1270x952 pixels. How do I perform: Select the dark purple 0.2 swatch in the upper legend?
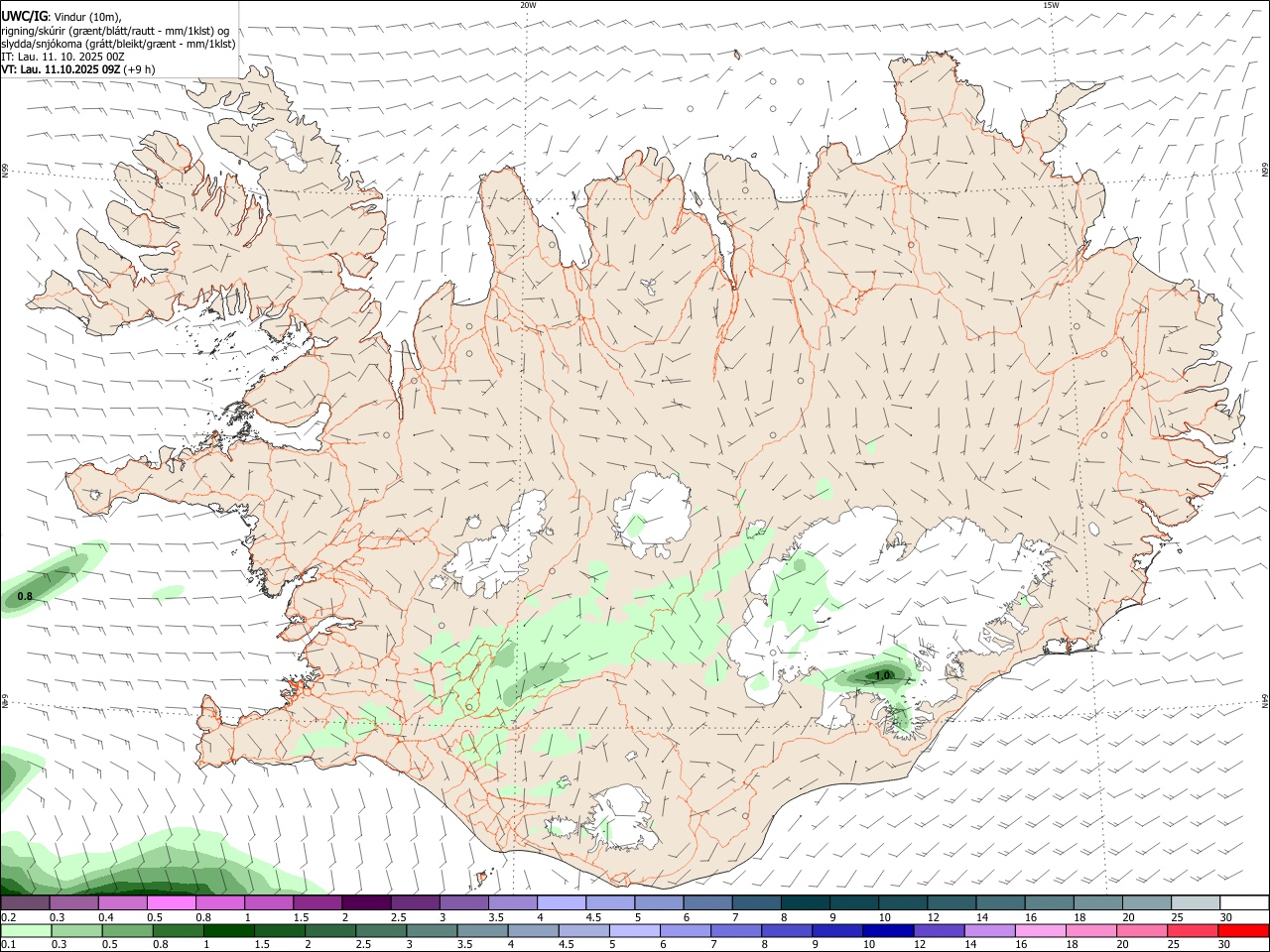pyautogui.click(x=25, y=902)
